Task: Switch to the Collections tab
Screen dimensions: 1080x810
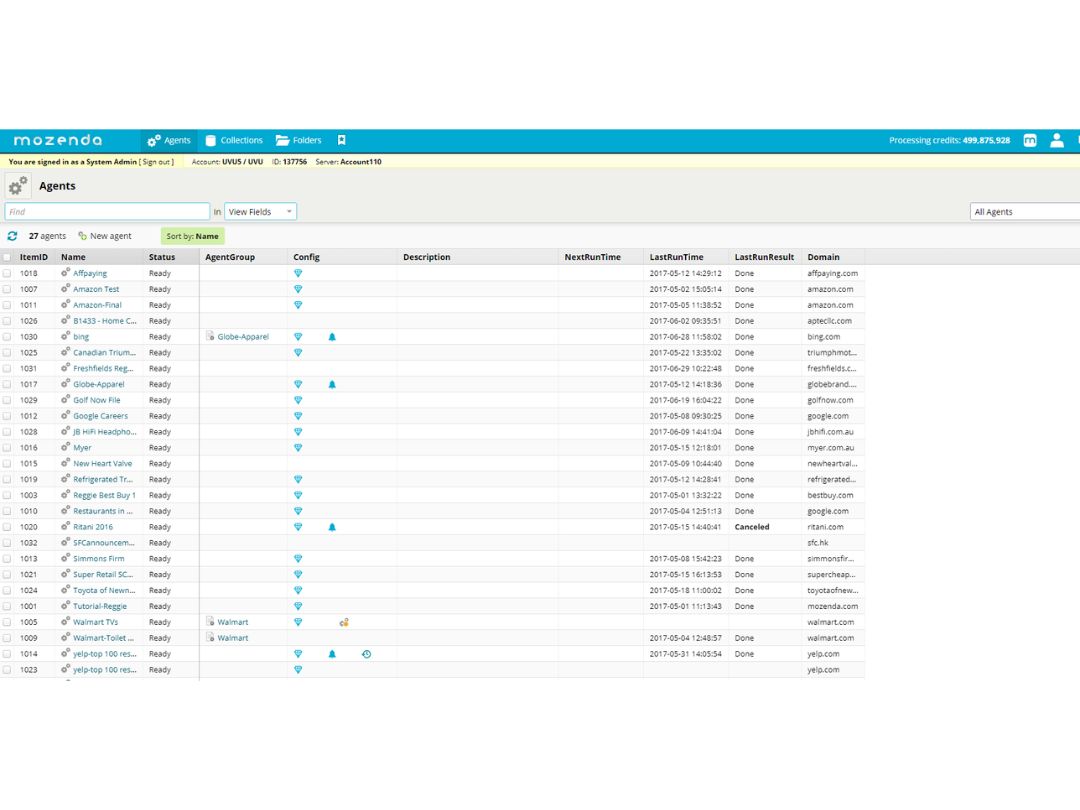Action: pyautogui.click(x=234, y=141)
